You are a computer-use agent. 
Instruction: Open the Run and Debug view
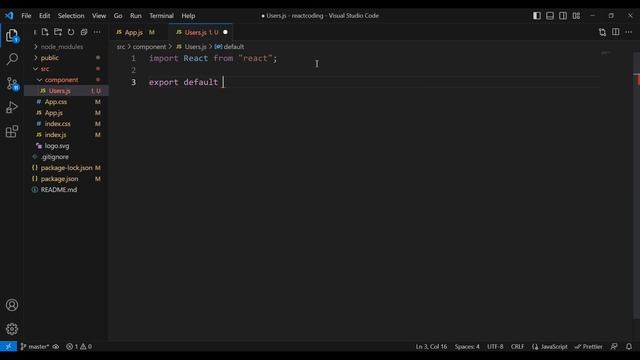click(12, 107)
